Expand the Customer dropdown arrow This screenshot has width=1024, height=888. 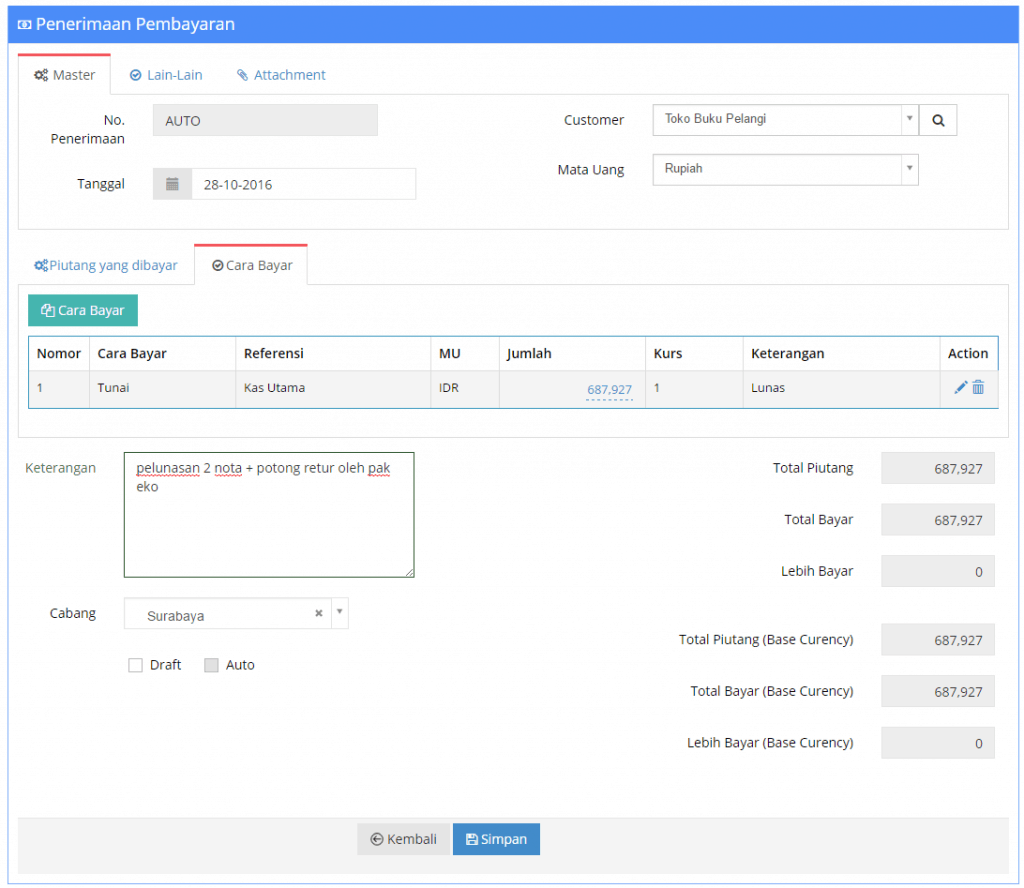[909, 119]
